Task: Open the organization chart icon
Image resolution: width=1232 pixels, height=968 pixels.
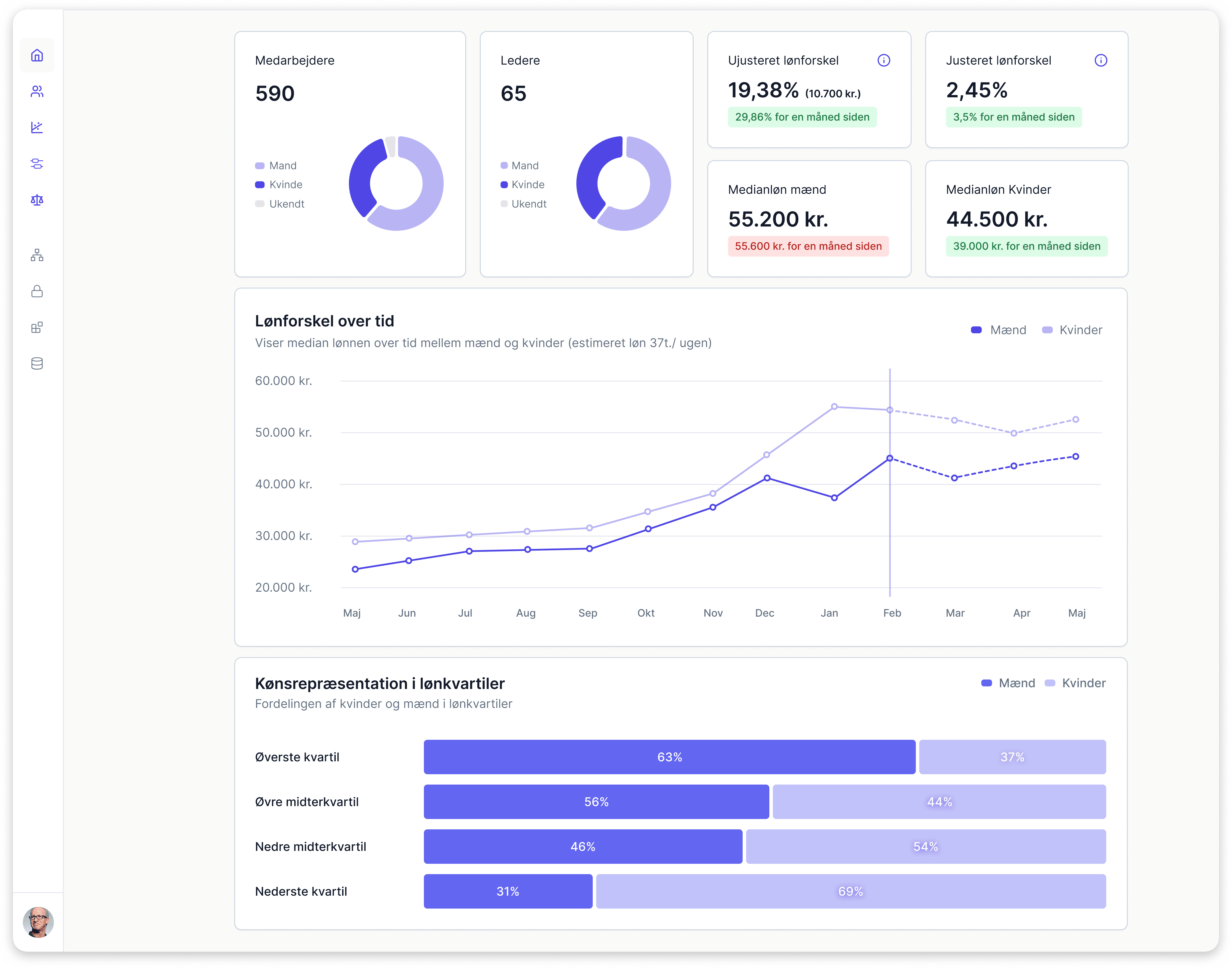Action: coord(37,255)
